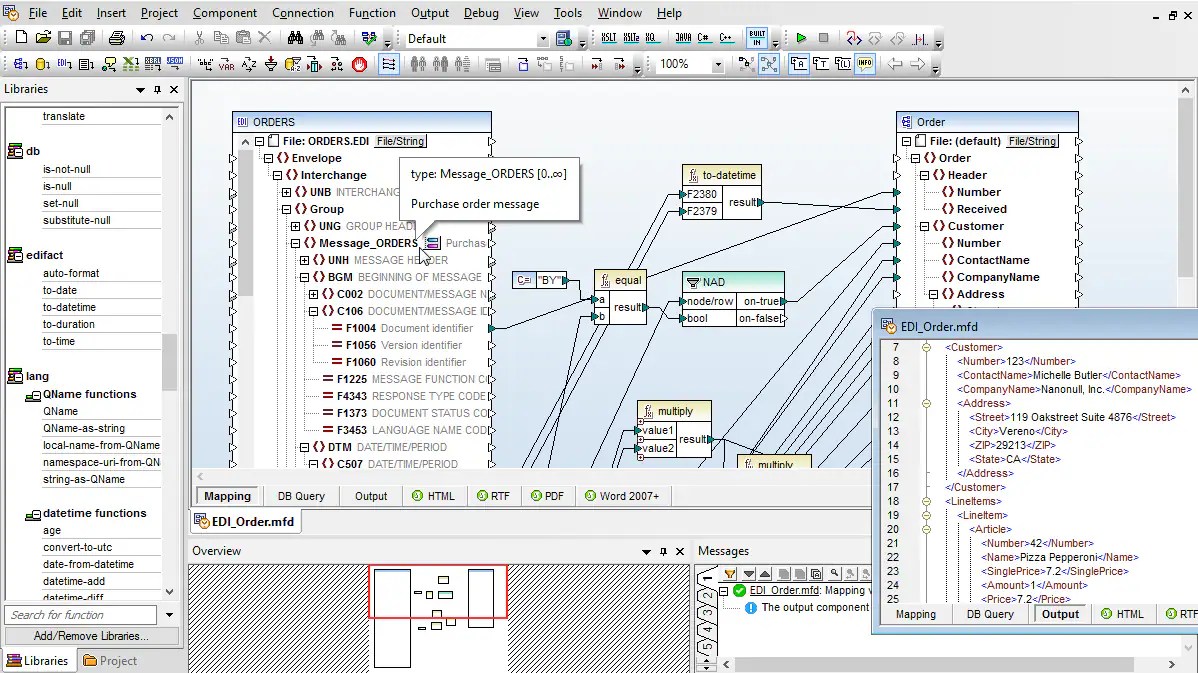Select the JAVA language icon
The width and height of the screenshot is (1198, 673).
(683, 37)
